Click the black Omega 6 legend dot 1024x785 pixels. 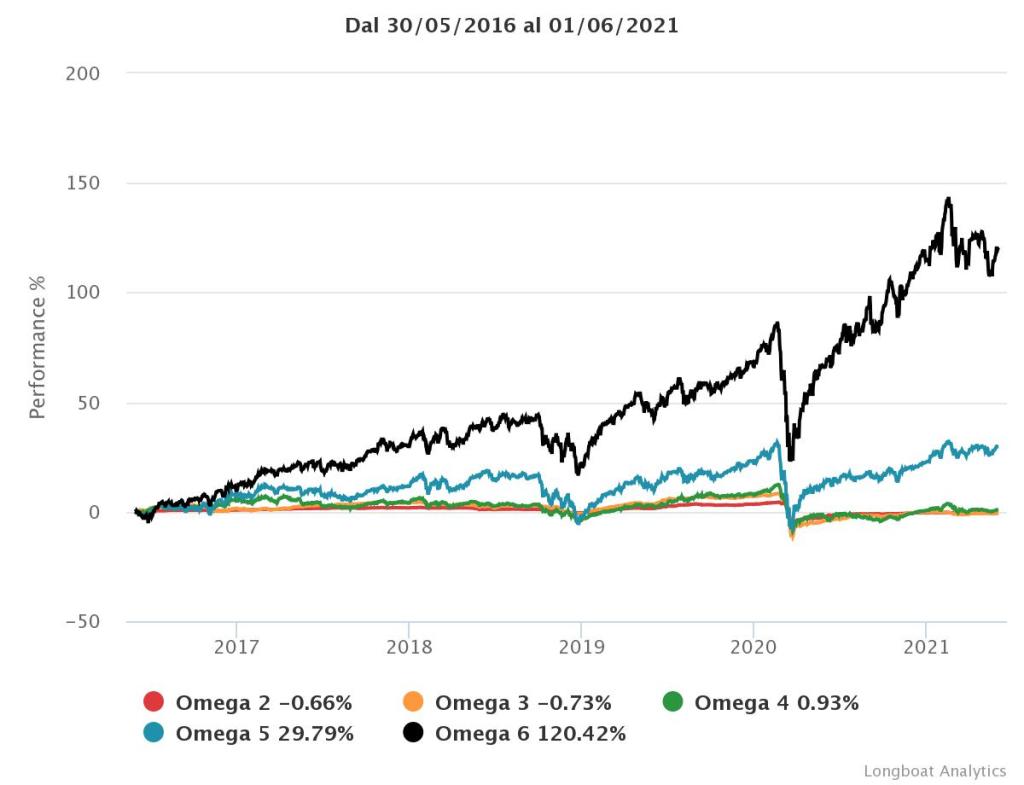pos(413,733)
